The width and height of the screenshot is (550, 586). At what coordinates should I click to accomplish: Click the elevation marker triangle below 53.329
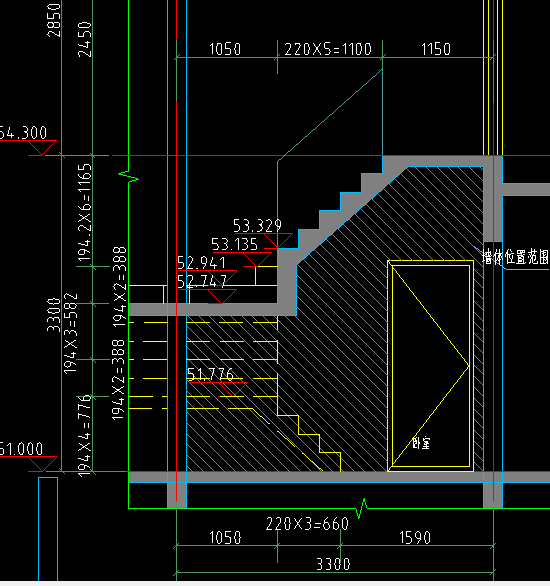click(x=278, y=241)
